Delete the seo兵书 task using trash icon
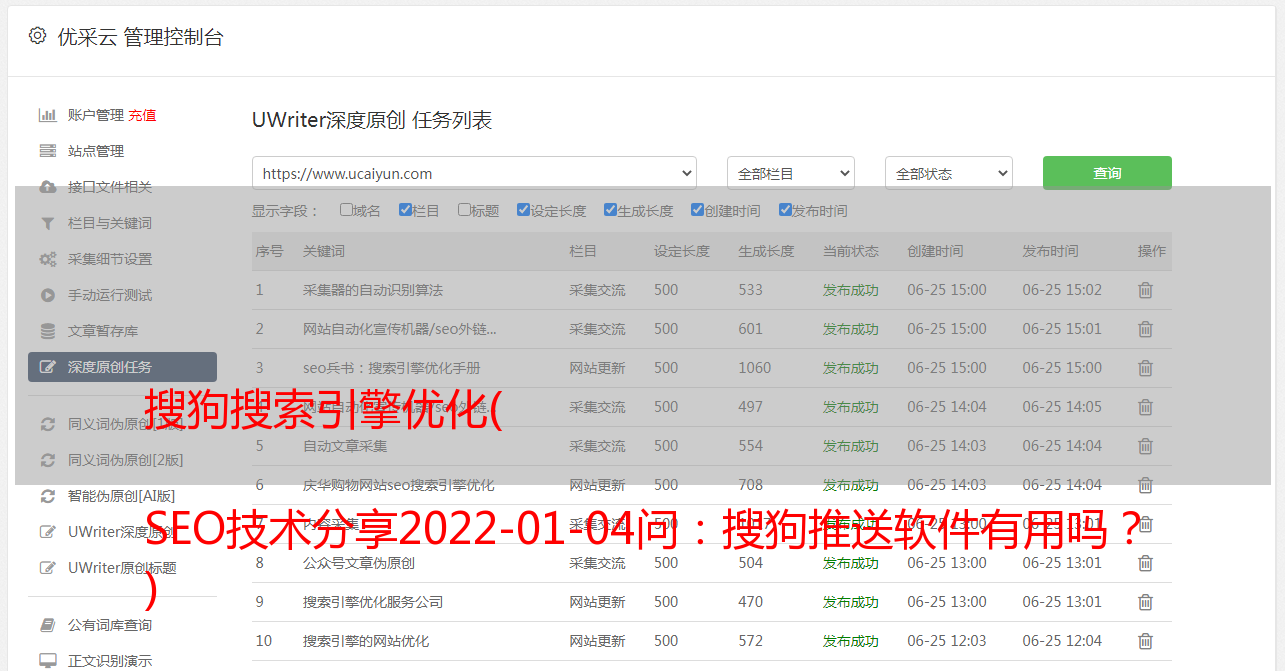 (1145, 368)
